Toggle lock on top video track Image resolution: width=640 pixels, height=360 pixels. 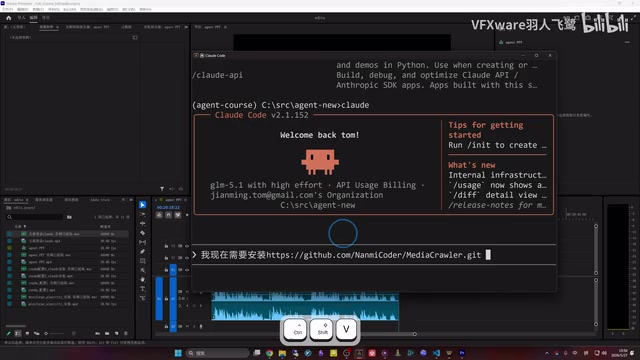click(166, 246)
